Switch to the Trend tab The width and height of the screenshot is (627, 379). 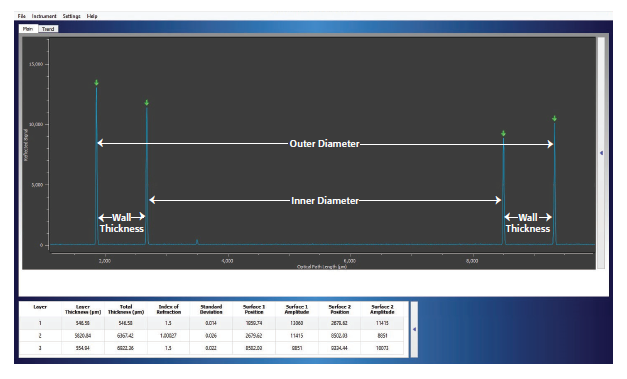(48, 29)
